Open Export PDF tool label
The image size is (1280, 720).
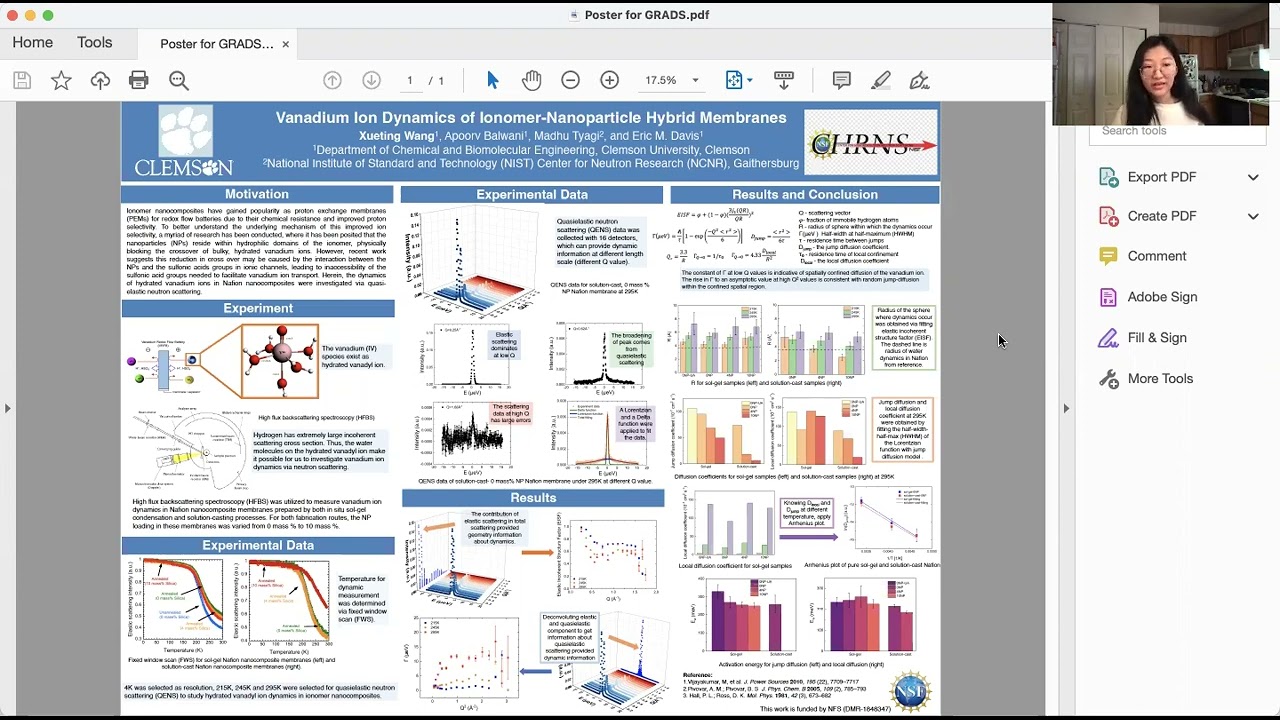click(1162, 177)
